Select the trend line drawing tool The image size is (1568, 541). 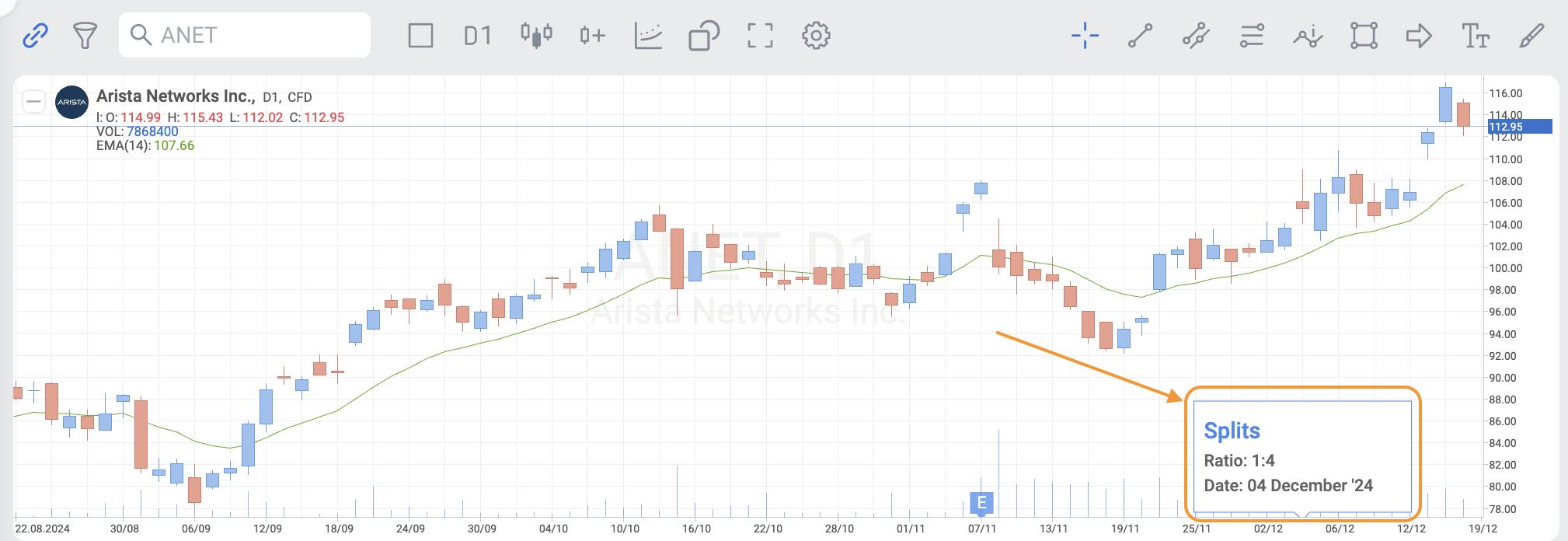pos(1141,35)
